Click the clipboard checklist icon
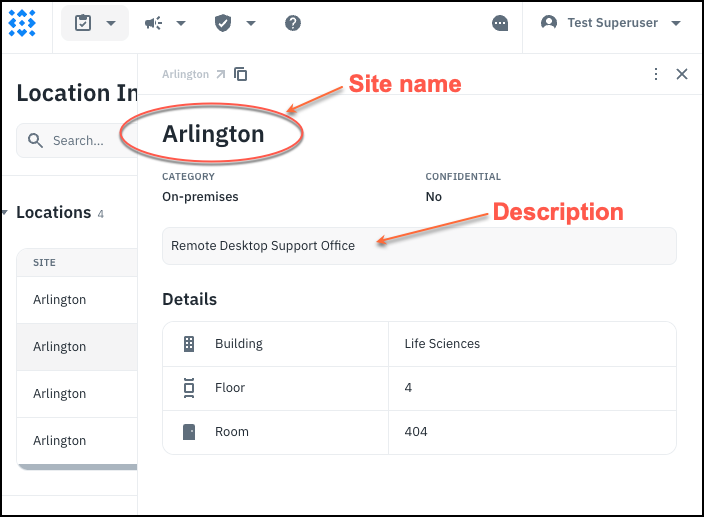Image resolution: width=704 pixels, height=517 pixels. tap(84, 23)
